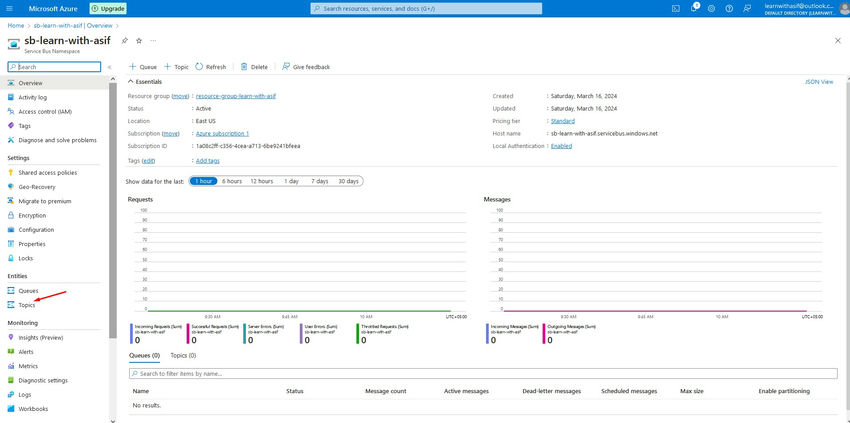This screenshot has width=850, height=423.
Task: Switch to the Topics (0) tab
Action: [183, 355]
